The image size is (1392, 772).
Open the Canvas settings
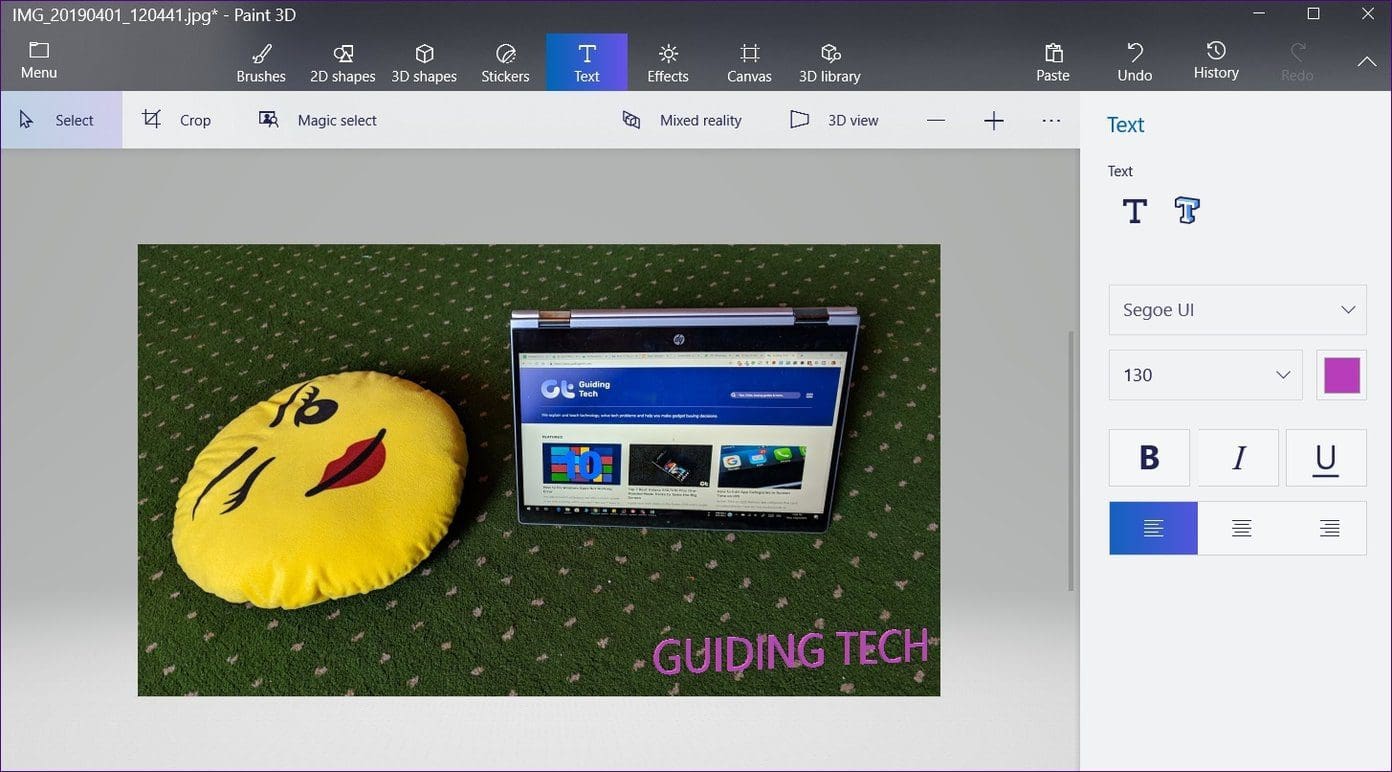[749, 62]
